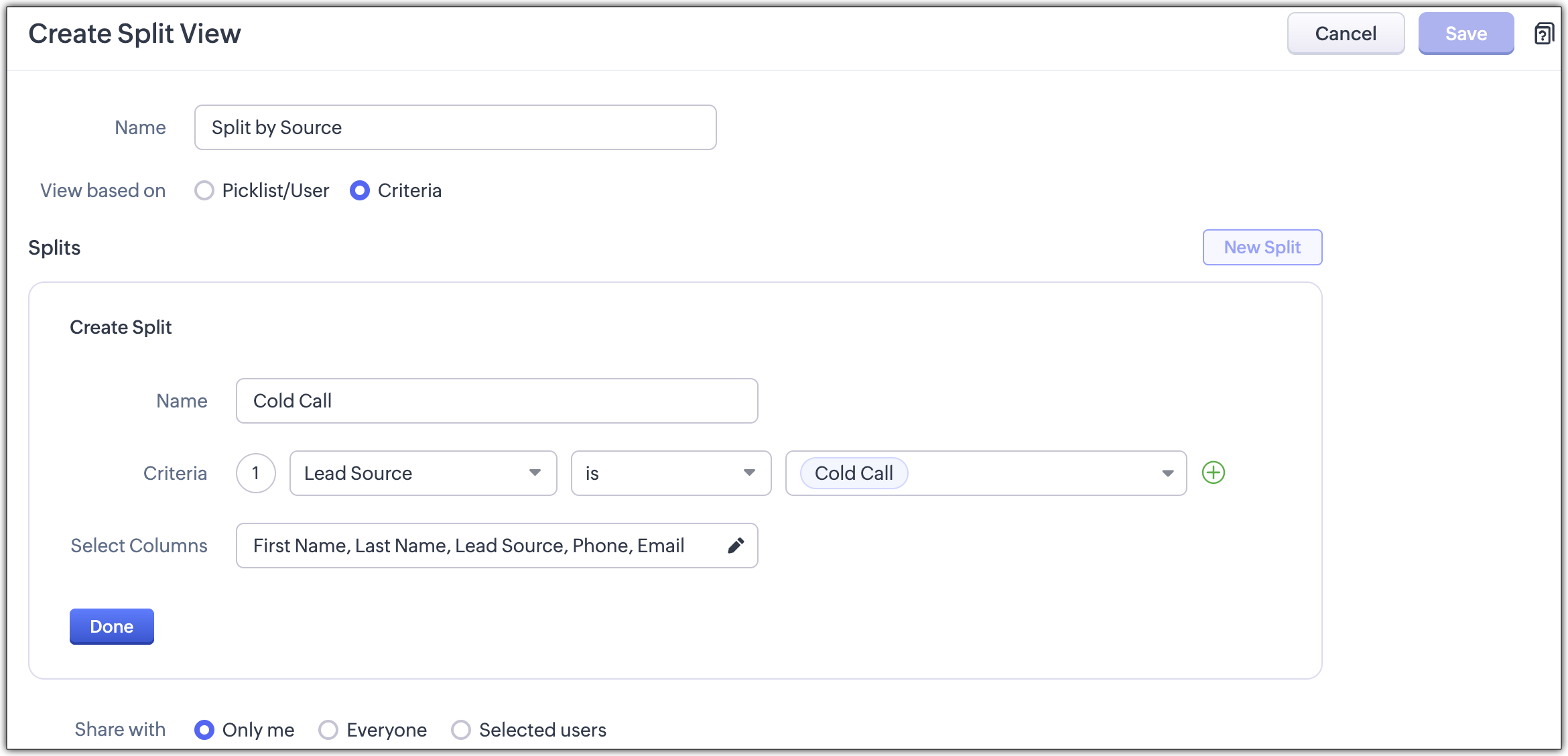This screenshot has height=756, width=1568.
Task: Select Picklist/User radio option
Action: pos(204,191)
